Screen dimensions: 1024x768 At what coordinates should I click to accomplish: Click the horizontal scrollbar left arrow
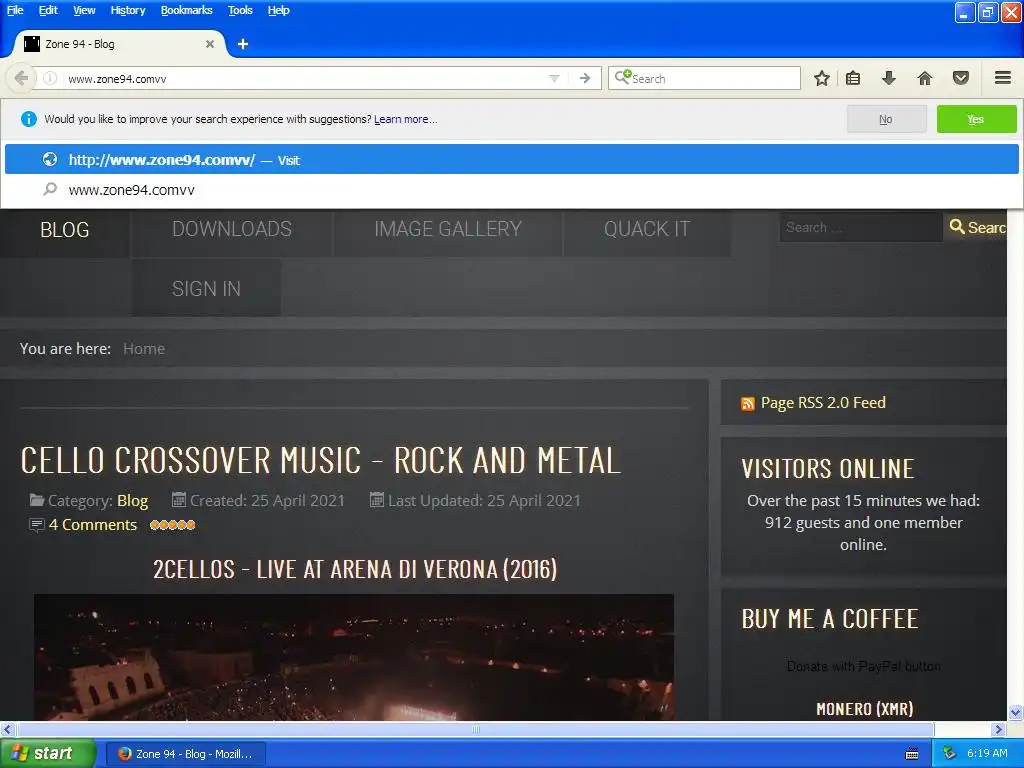(x=7, y=729)
